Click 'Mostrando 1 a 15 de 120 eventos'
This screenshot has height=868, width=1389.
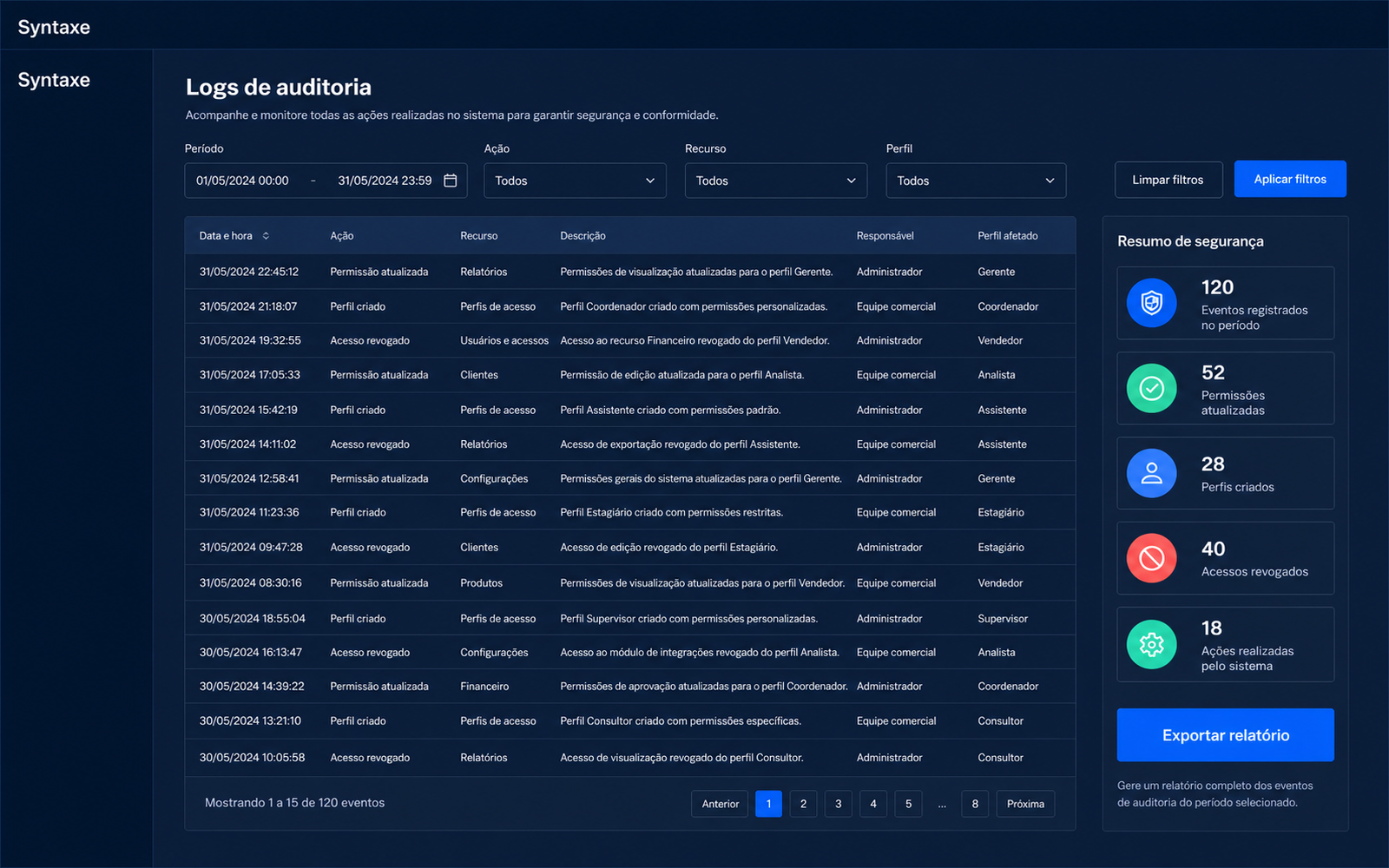(294, 803)
